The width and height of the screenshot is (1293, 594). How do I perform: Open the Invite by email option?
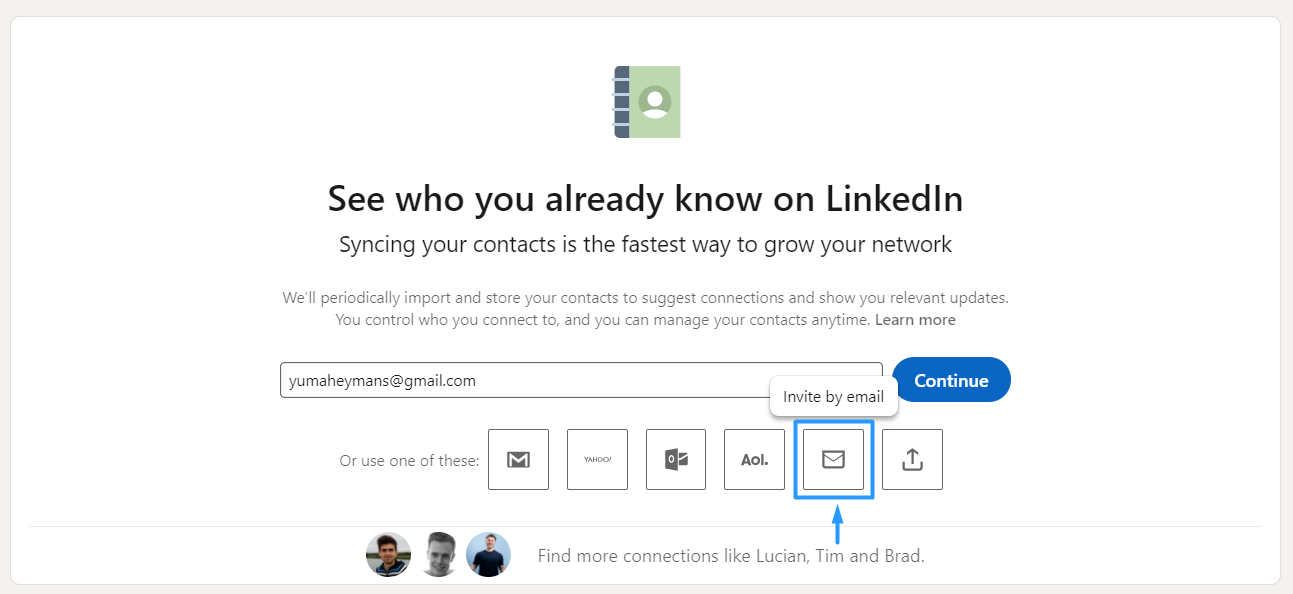tap(833, 459)
